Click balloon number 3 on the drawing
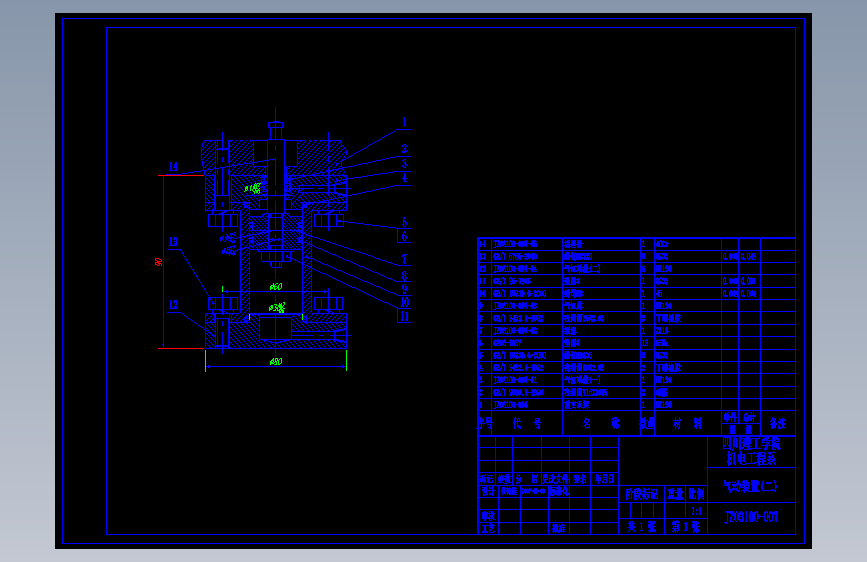 404,164
